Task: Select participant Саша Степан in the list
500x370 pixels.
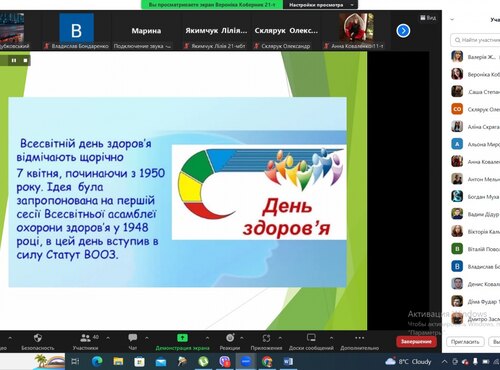Action: coord(475,92)
